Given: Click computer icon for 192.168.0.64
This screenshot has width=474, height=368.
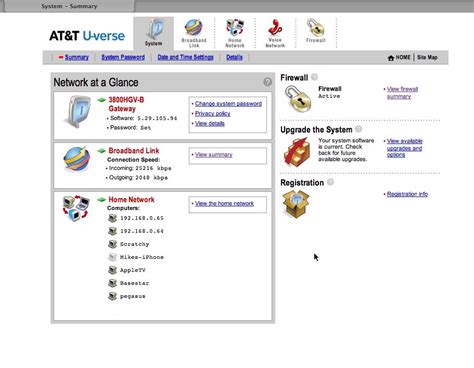Looking at the screenshot, I should coord(113,231).
